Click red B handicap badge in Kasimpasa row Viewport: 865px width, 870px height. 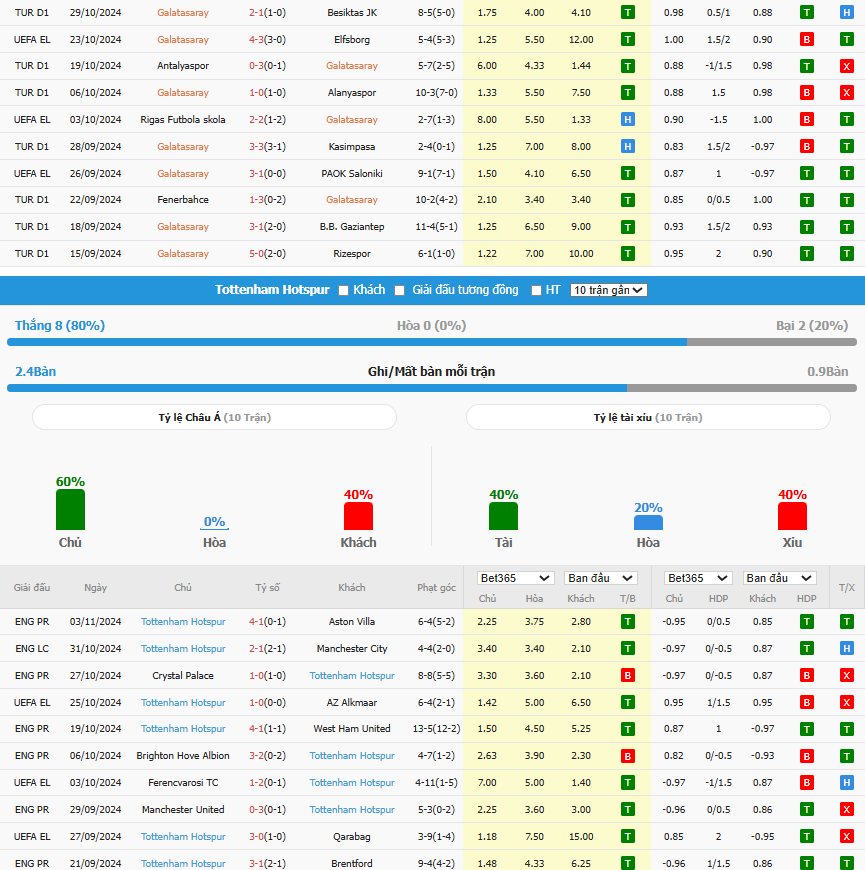point(807,146)
